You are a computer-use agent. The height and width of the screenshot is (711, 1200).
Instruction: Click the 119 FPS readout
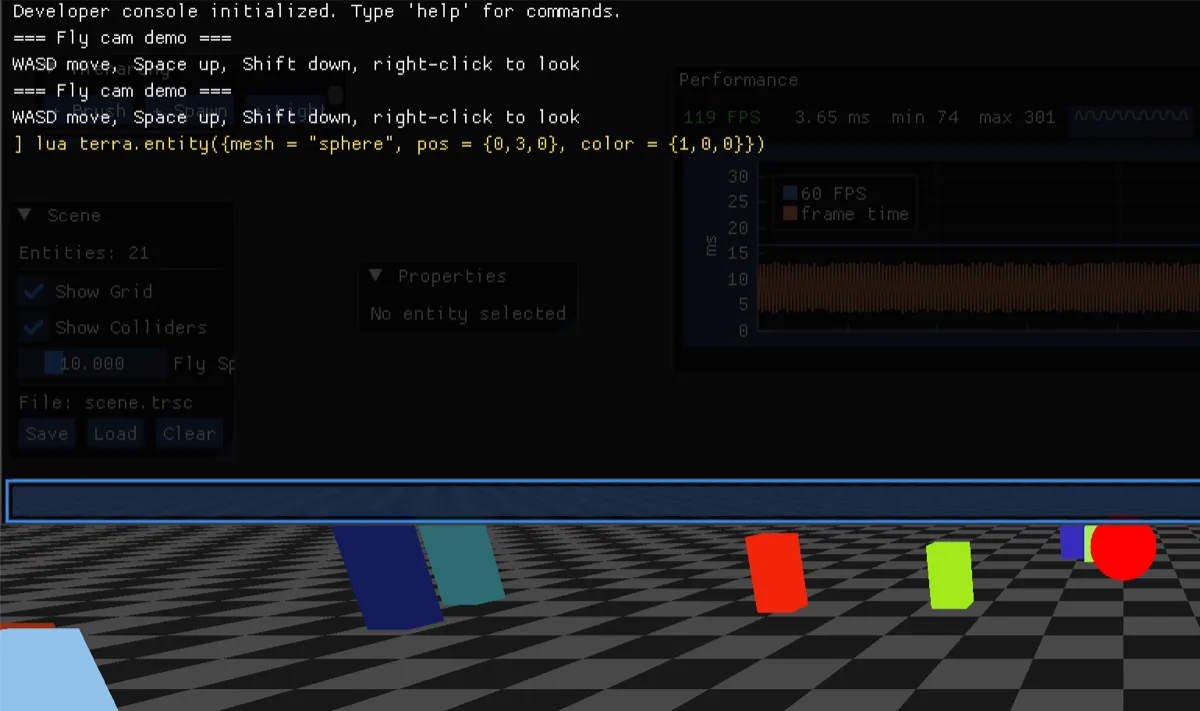[x=722, y=117]
